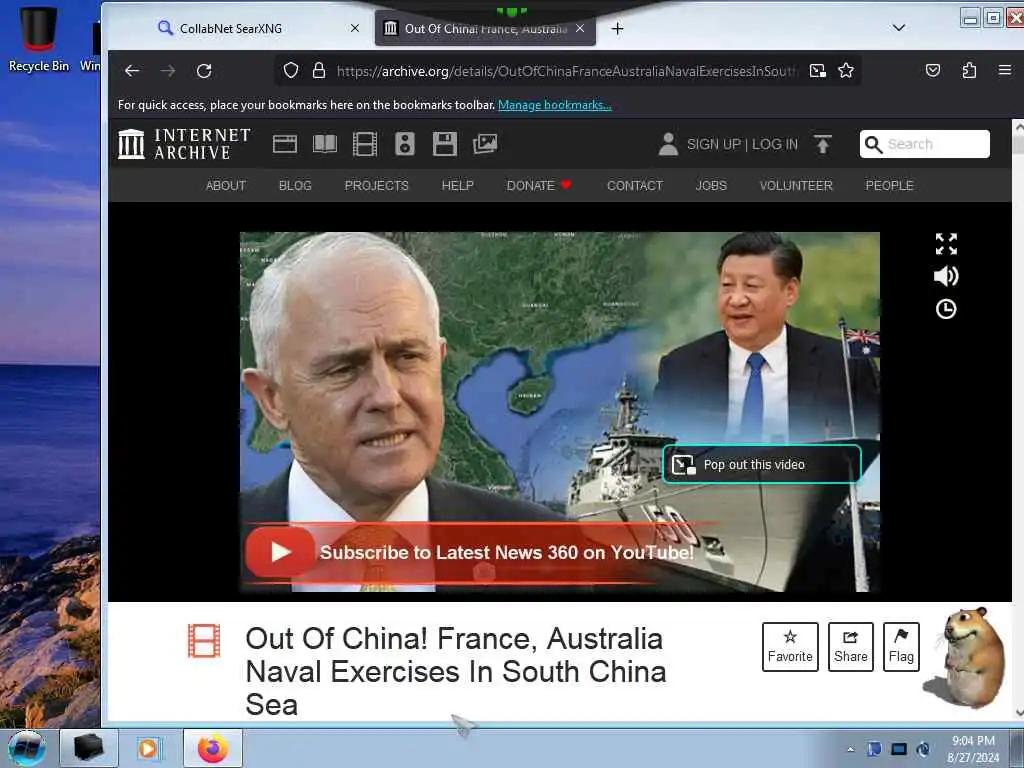Click the Upload arrow icon
Screen dimensions: 1024x768
tap(823, 144)
